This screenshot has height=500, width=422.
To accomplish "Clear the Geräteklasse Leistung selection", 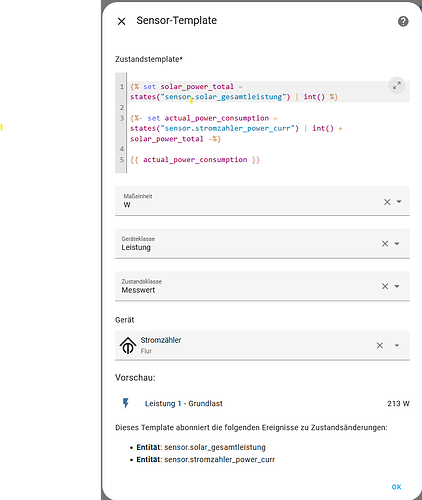I will [385, 244].
